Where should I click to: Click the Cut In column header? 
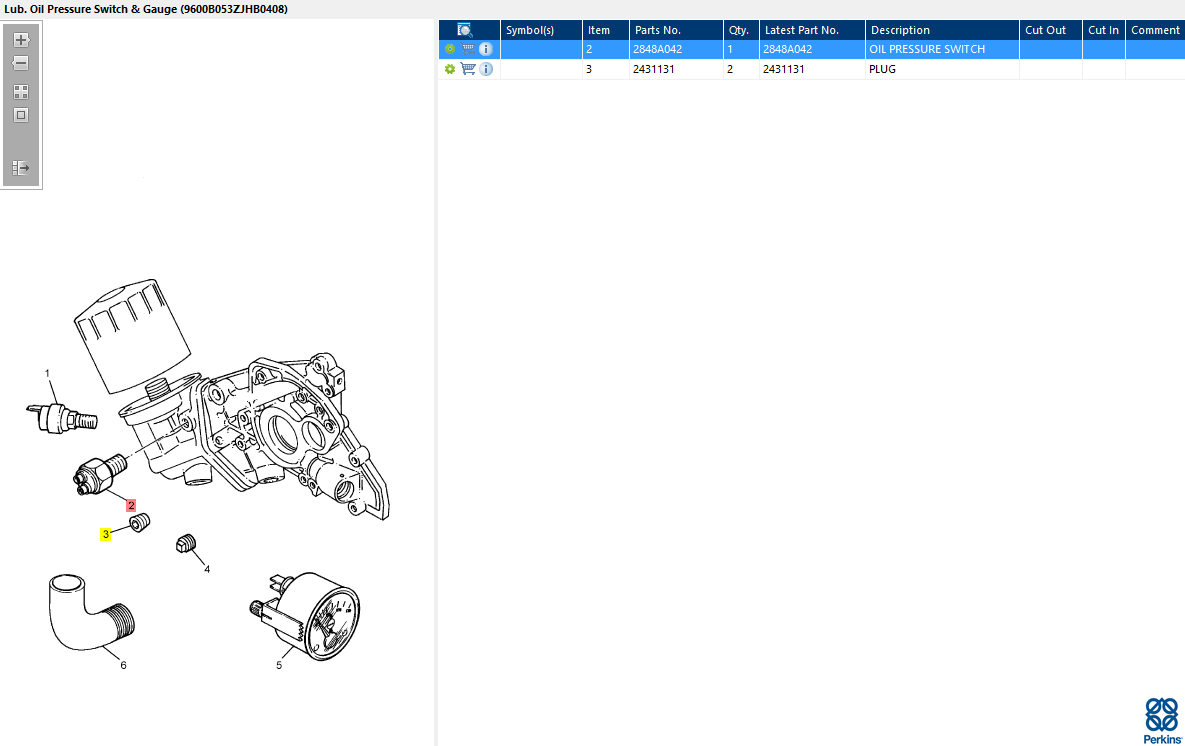click(x=1104, y=30)
